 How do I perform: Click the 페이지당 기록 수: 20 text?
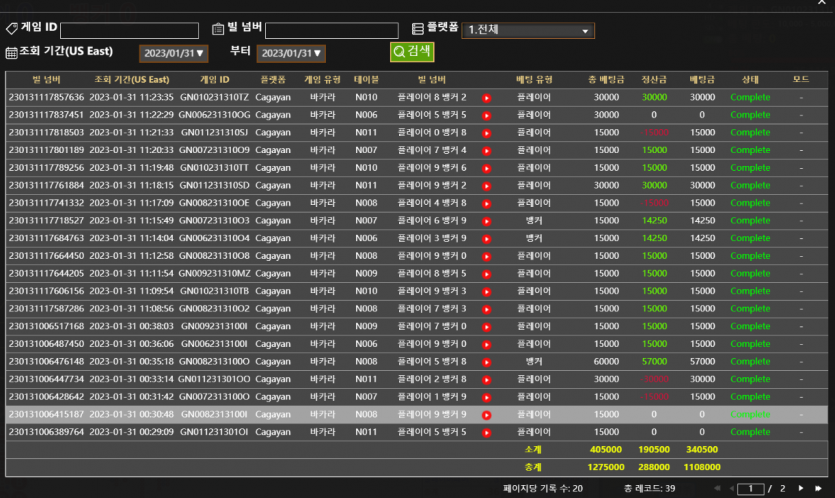(543, 488)
